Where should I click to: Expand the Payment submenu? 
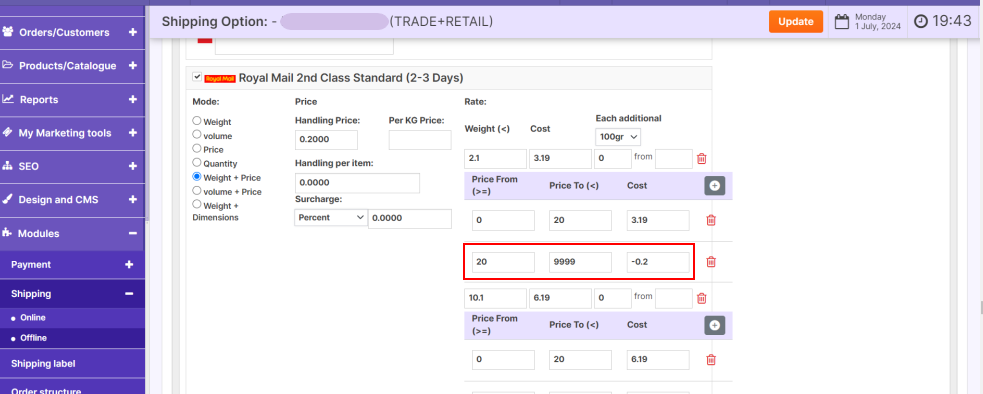pyautogui.click(x=129, y=265)
